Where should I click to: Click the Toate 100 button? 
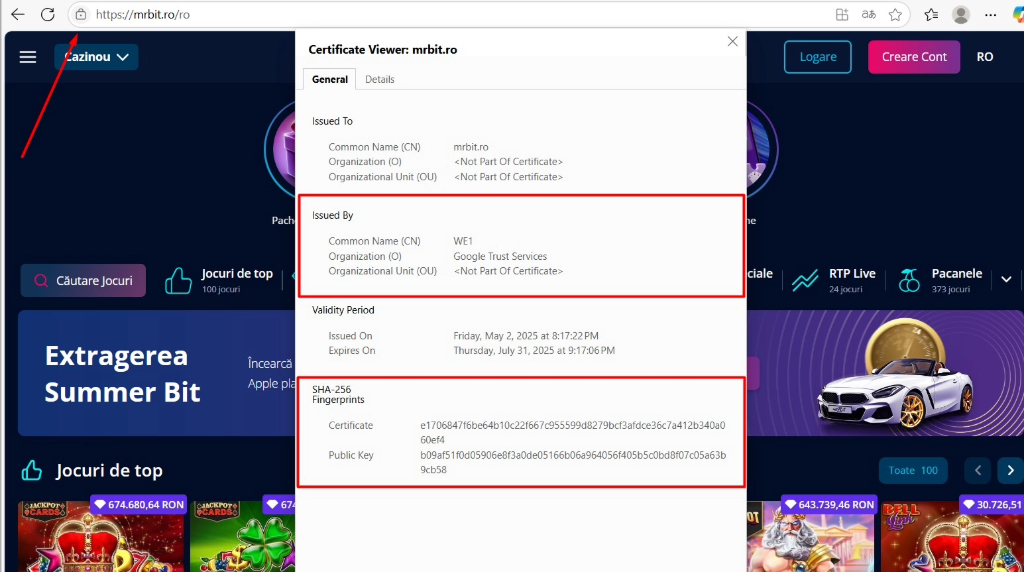click(x=913, y=470)
